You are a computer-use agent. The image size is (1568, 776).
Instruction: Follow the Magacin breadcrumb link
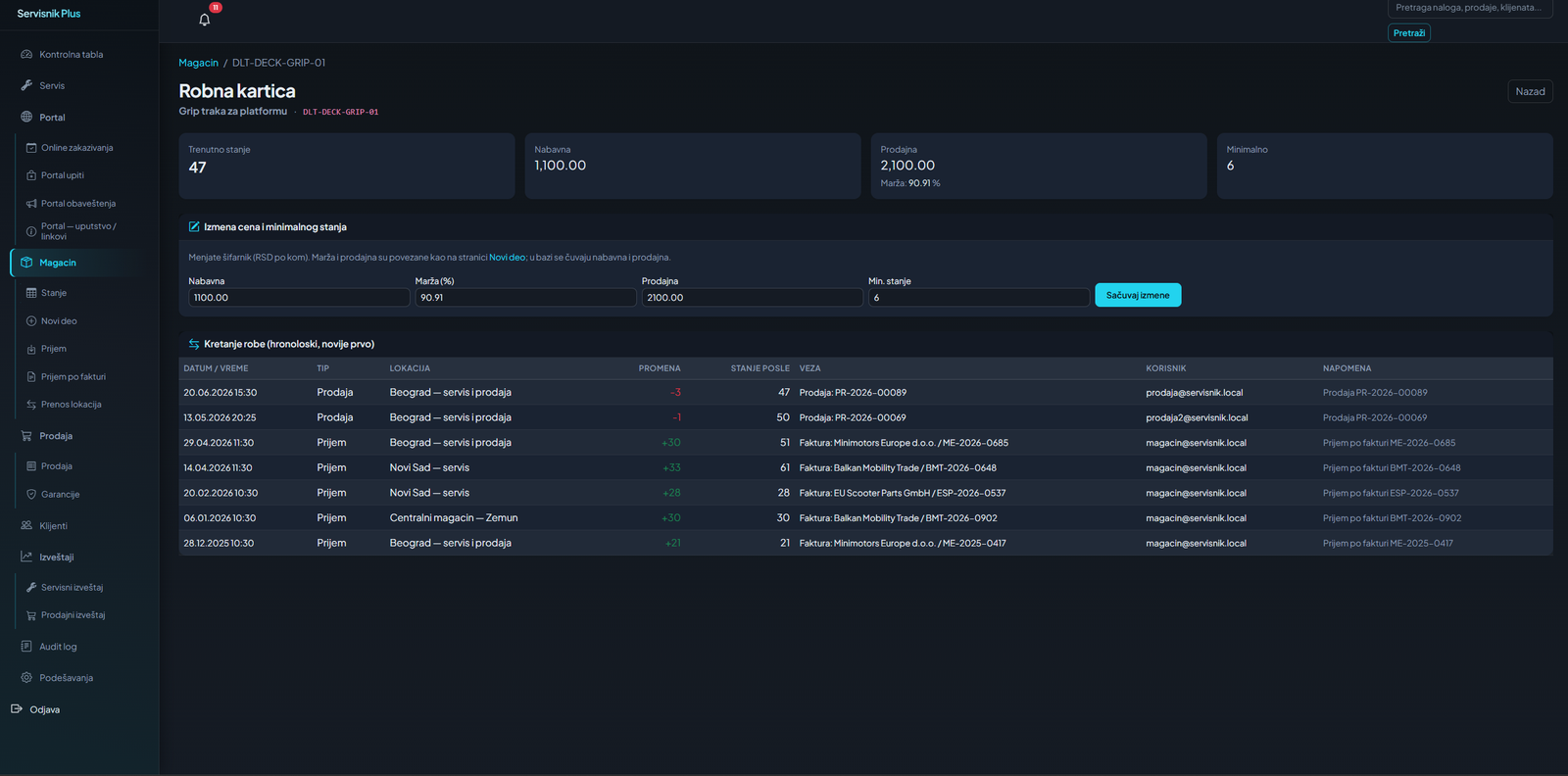click(x=198, y=63)
